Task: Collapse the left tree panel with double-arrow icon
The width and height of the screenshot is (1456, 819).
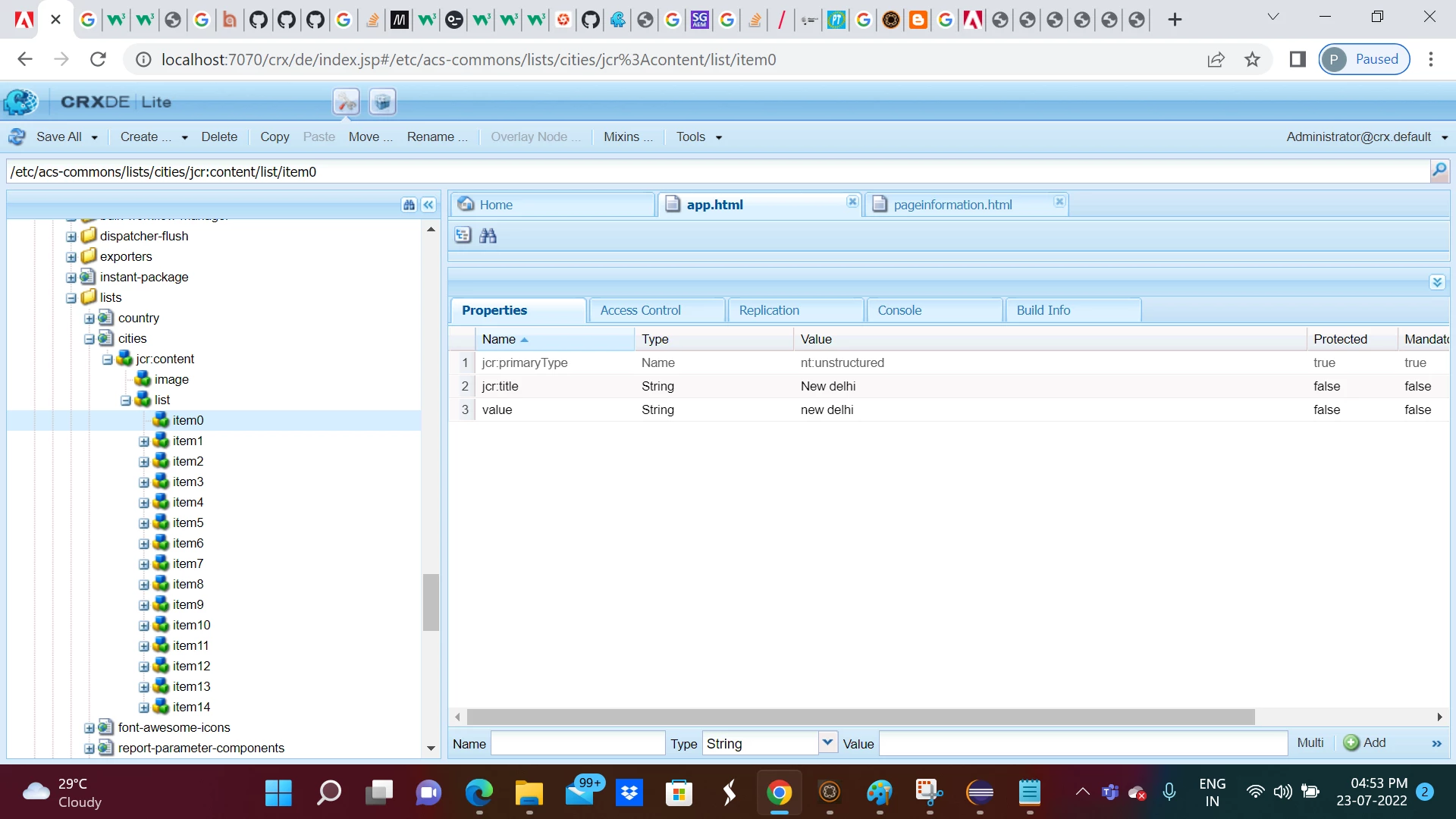Action: pos(428,205)
